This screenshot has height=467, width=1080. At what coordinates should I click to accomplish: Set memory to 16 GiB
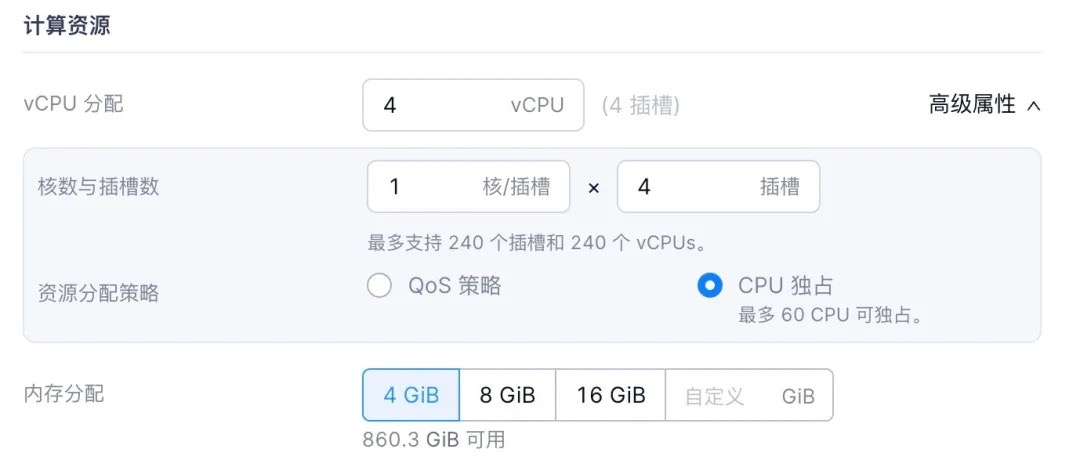click(610, 395)
